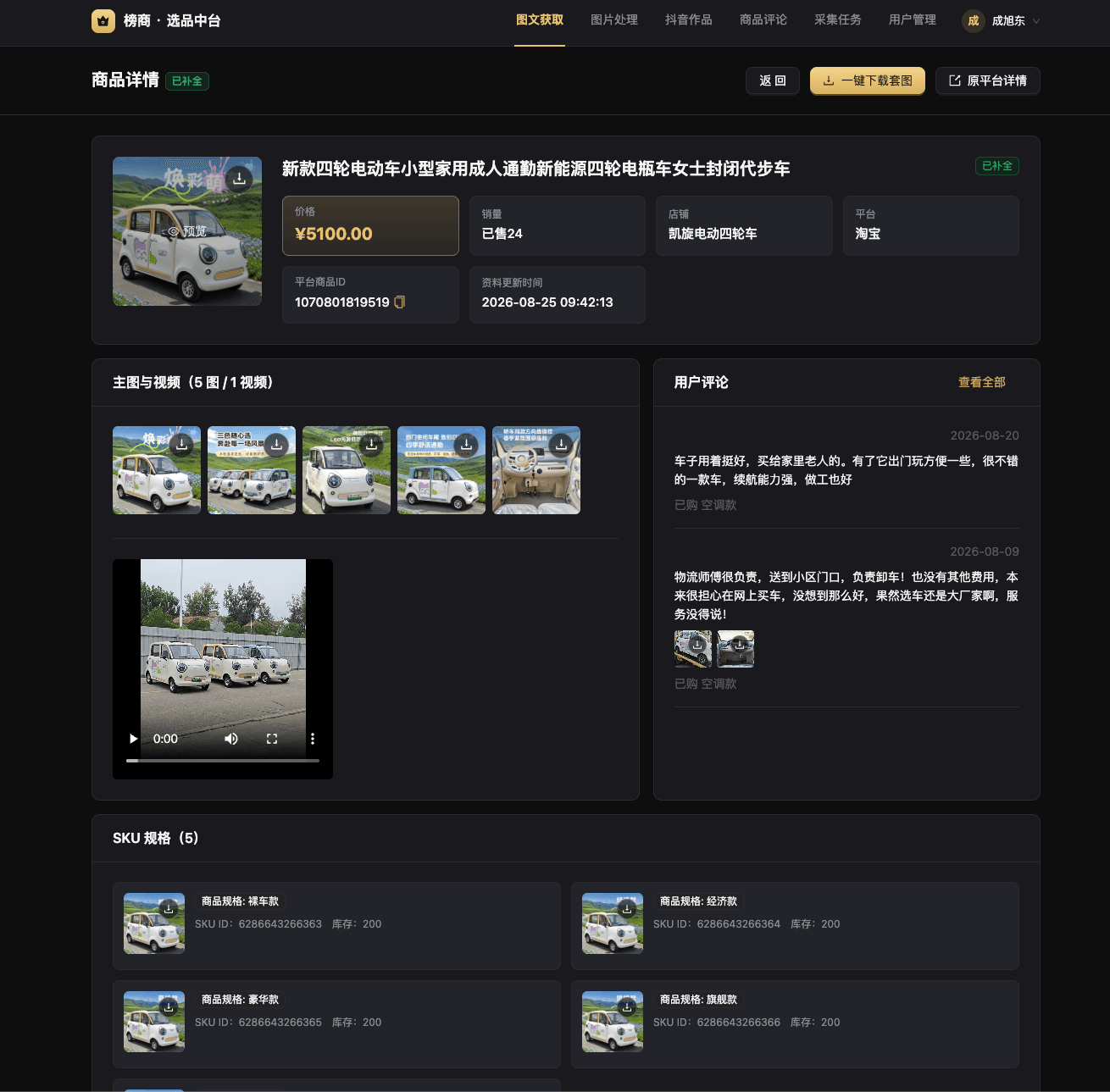Open the 用户管理 nav item
The width and height of the screenshot is (1110, 1092).
pos(913,20)
